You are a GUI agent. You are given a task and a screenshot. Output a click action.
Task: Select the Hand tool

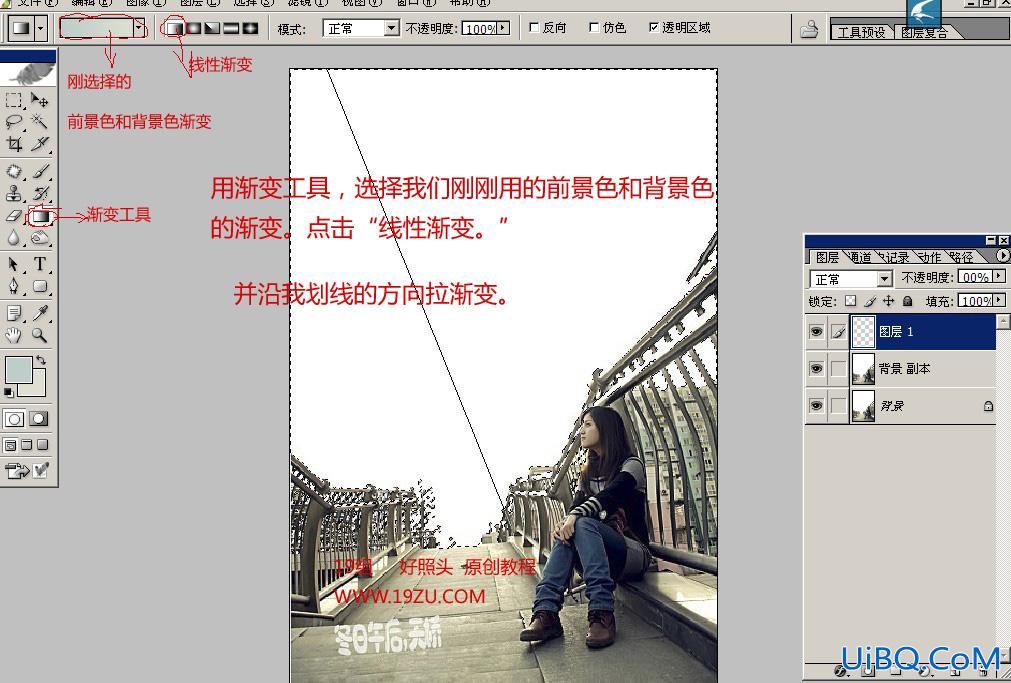tap(14, 335)
